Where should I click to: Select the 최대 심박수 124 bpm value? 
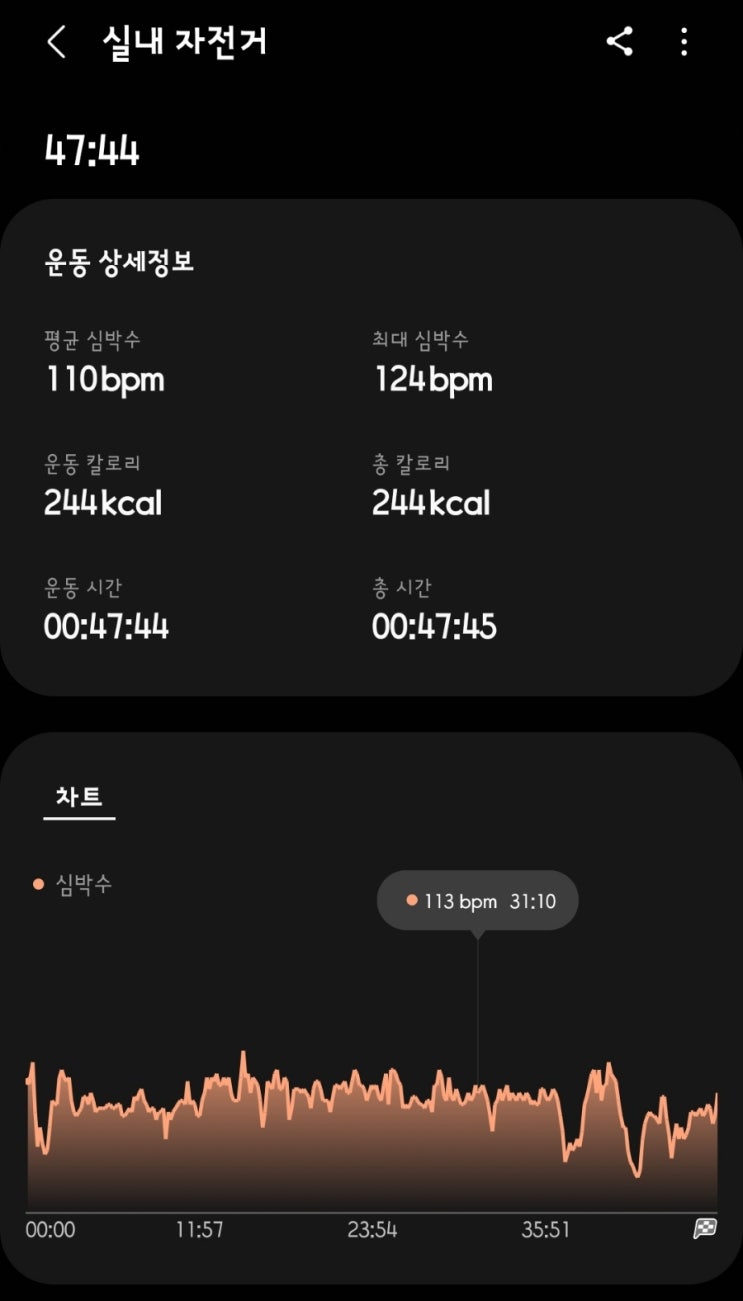(x=433, y=379)
